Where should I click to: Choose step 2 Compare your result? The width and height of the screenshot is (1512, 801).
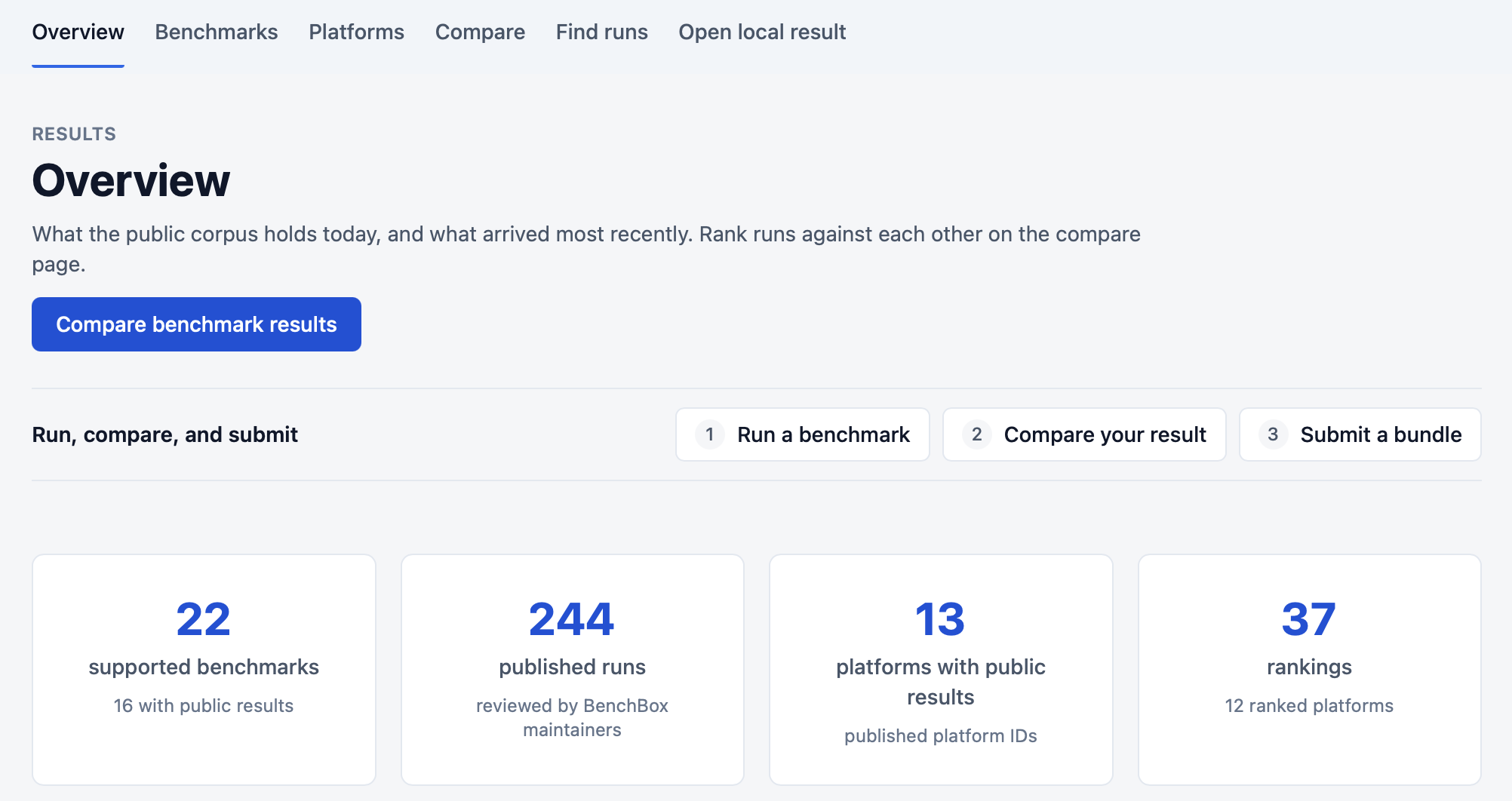point(1084,434)
